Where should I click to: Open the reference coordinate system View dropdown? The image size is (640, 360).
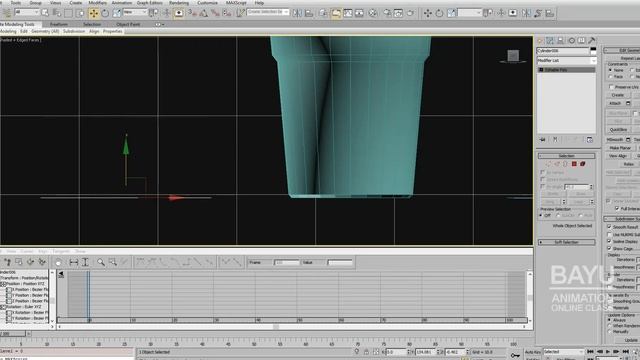[135, 12]
